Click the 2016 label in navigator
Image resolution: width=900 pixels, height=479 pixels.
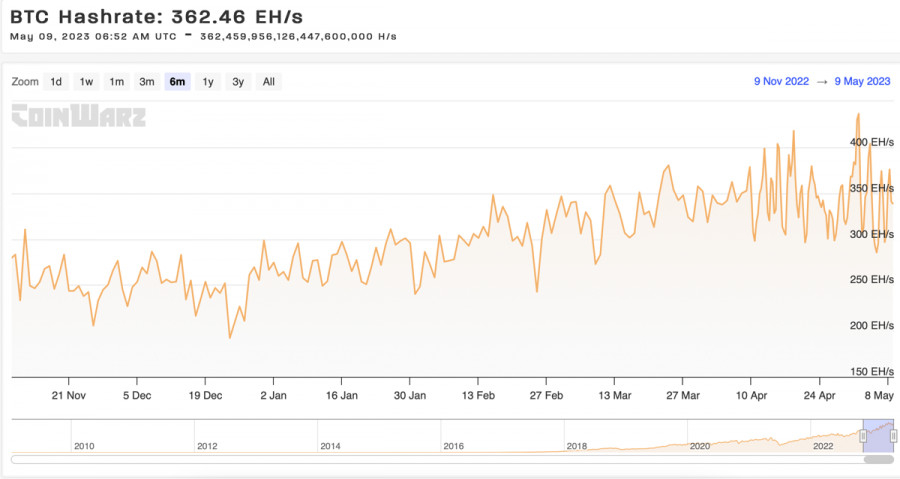[453, 446]
